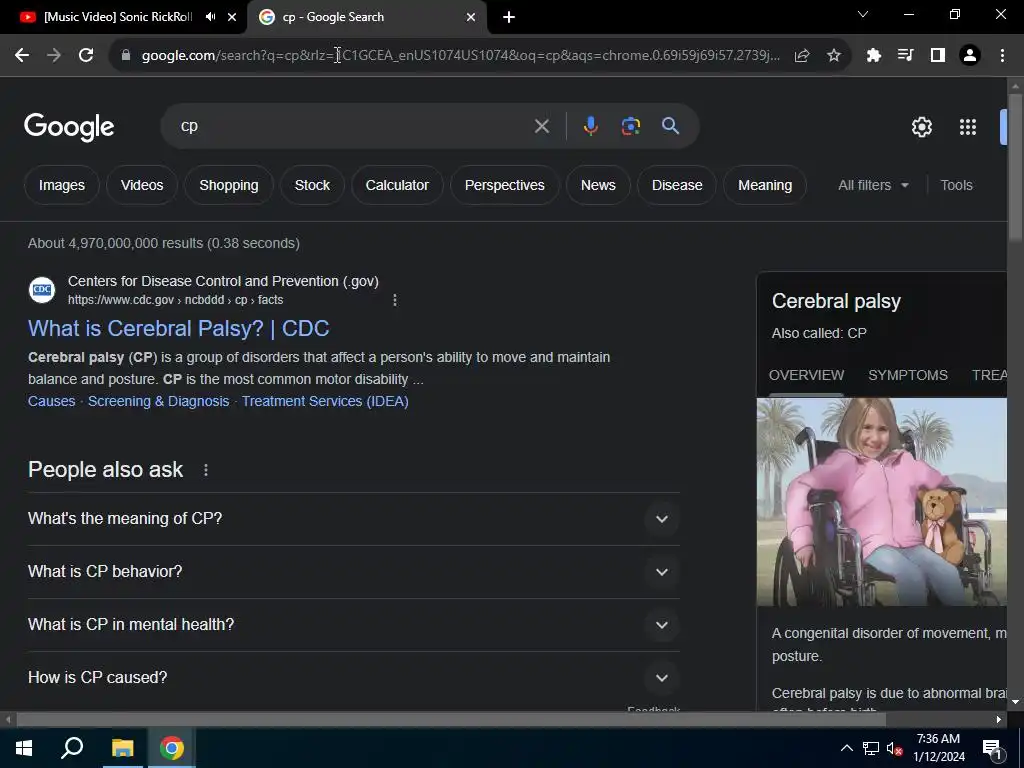Viewport: 1024px width, 768px height.
Task: Start a voice search with the microphone icon
Action: (590, 126)
